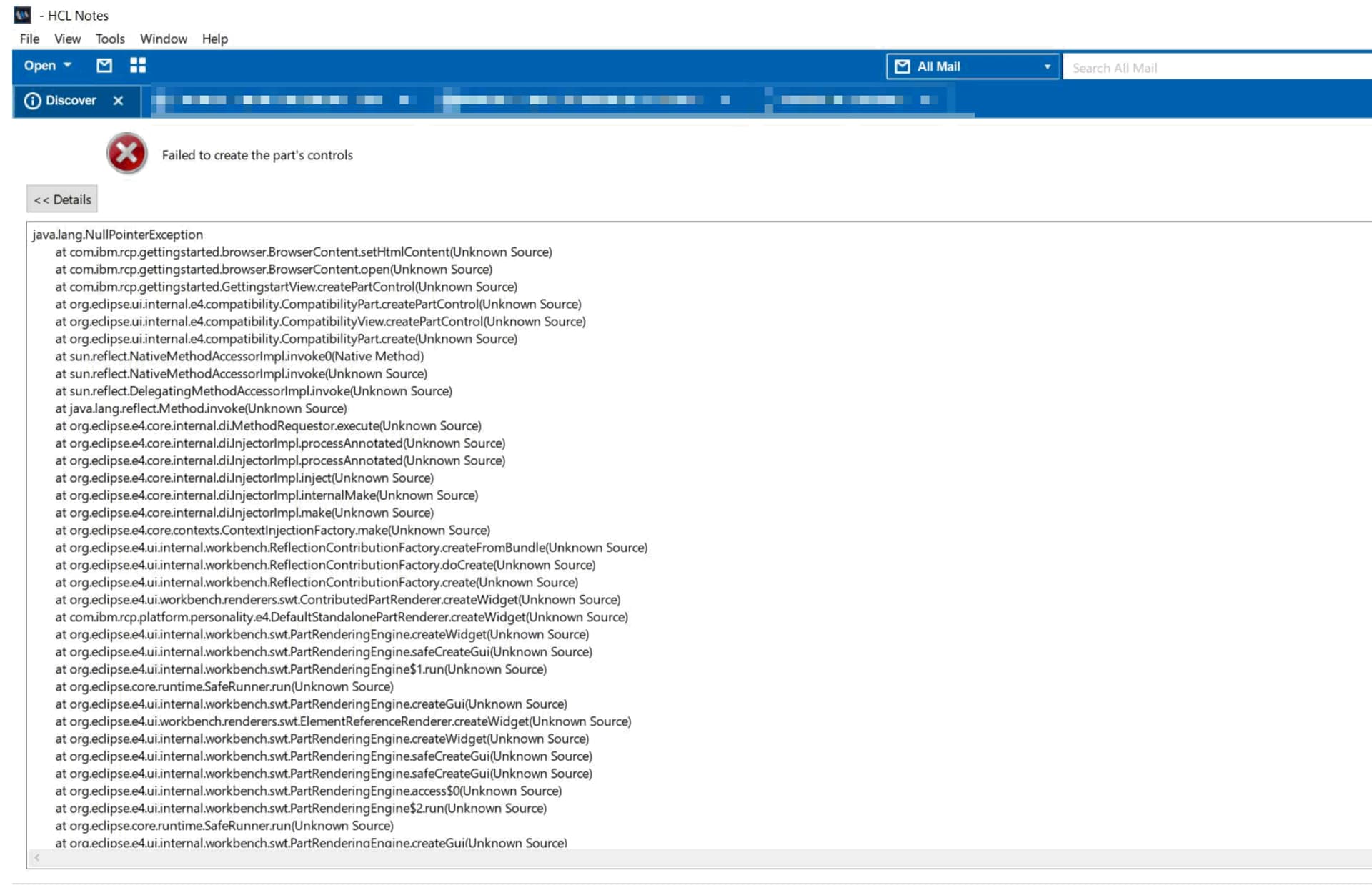
Task: Click the 'java.lang.reflect.Method.invoke' line
Action: [201, 408]
